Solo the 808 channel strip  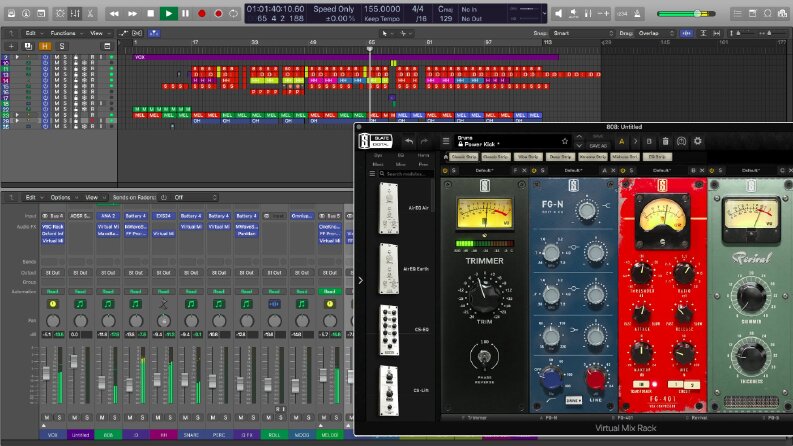[115, 418]
